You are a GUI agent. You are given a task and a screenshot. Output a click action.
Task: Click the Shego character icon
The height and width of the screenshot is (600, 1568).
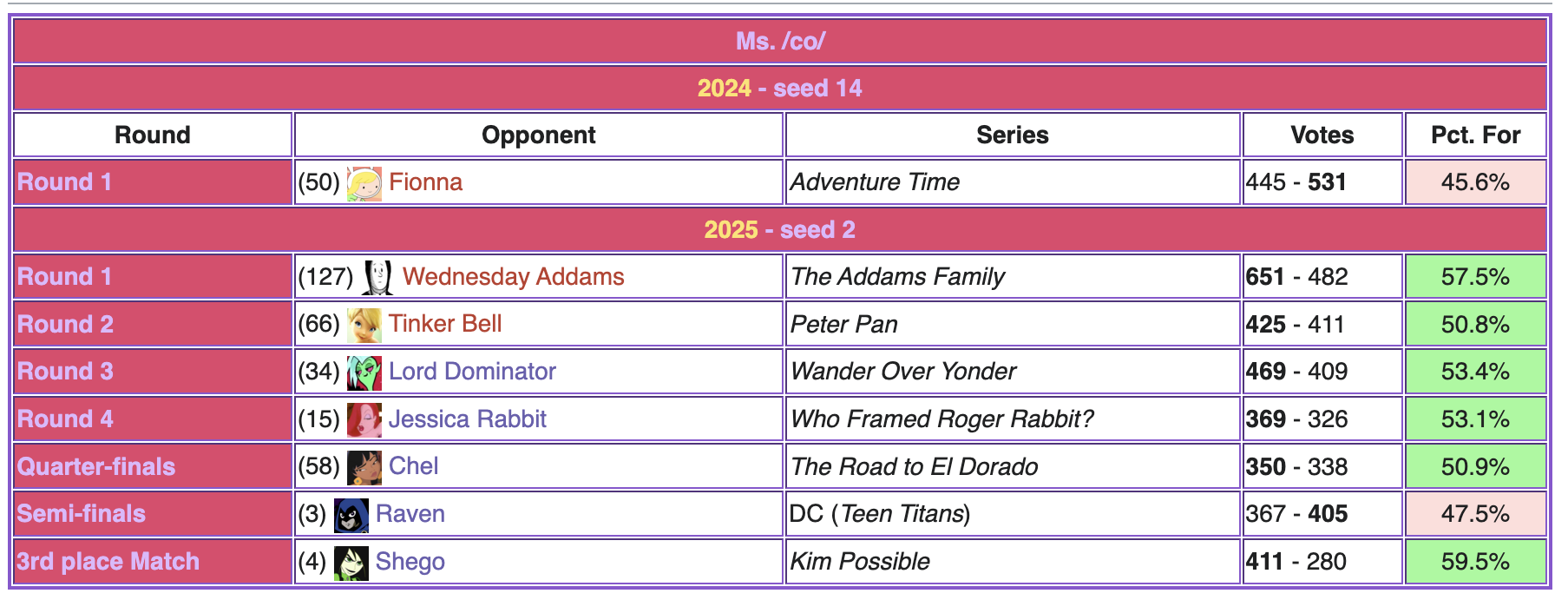(x=351, y=563)
